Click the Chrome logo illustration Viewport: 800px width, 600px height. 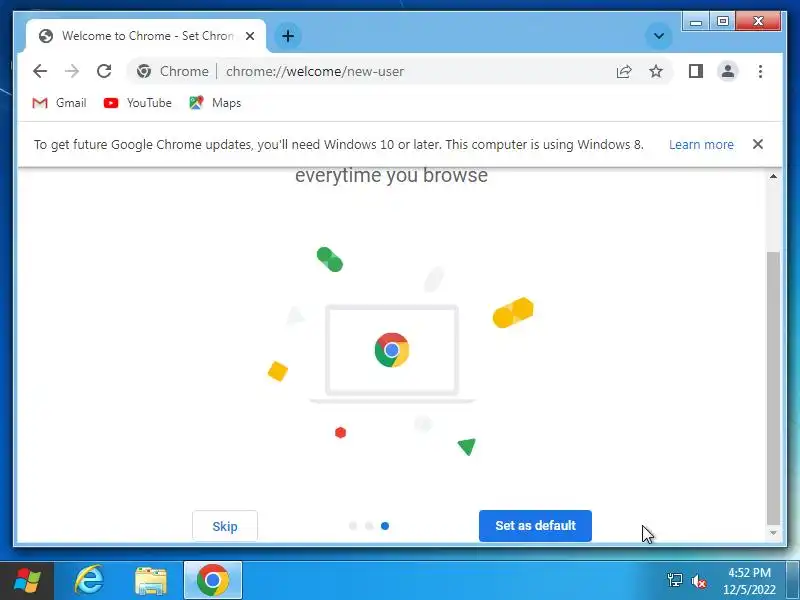point(392,350)
